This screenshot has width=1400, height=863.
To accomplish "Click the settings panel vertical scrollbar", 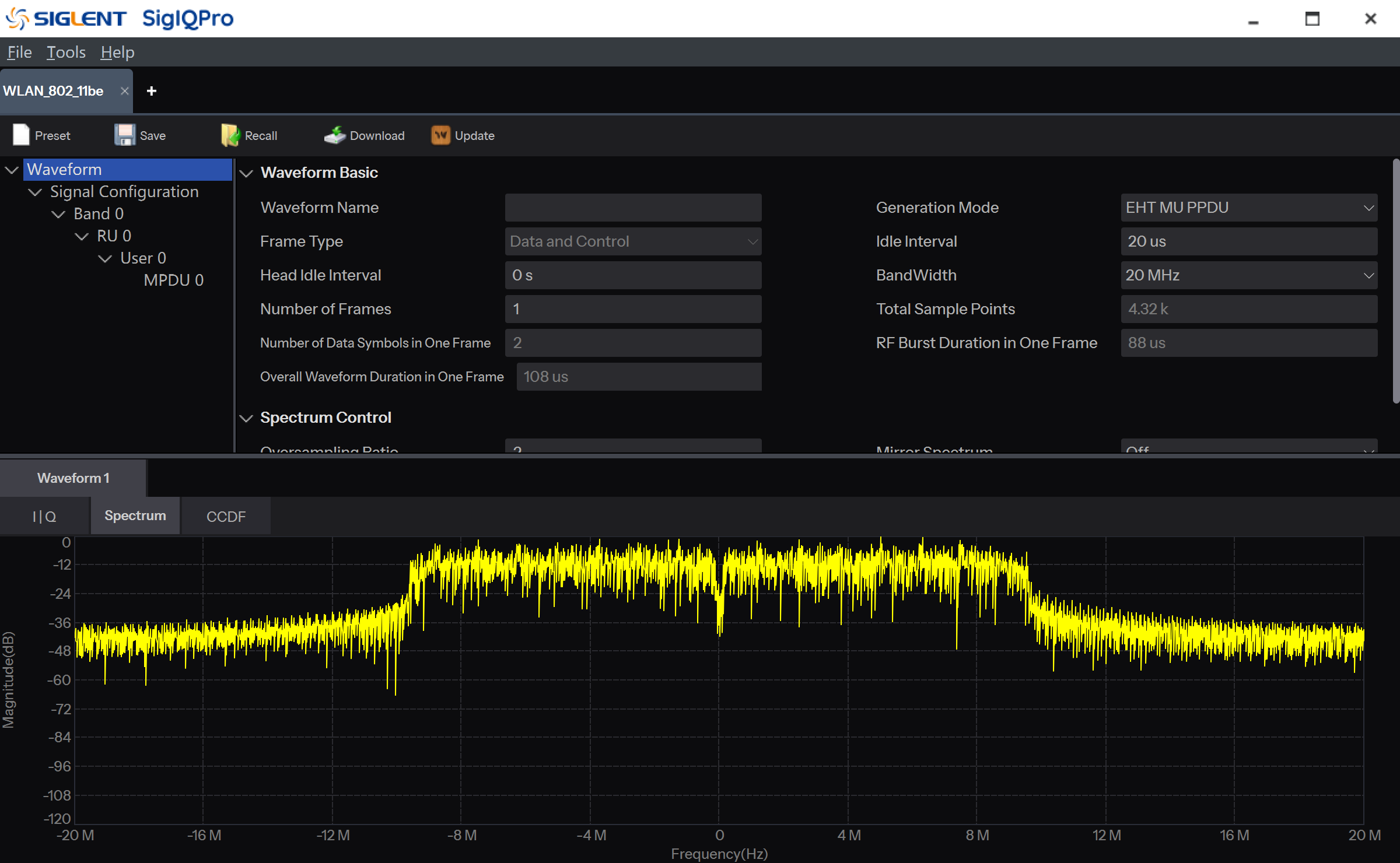I will pyautogui.click(x=1395, y=280).
